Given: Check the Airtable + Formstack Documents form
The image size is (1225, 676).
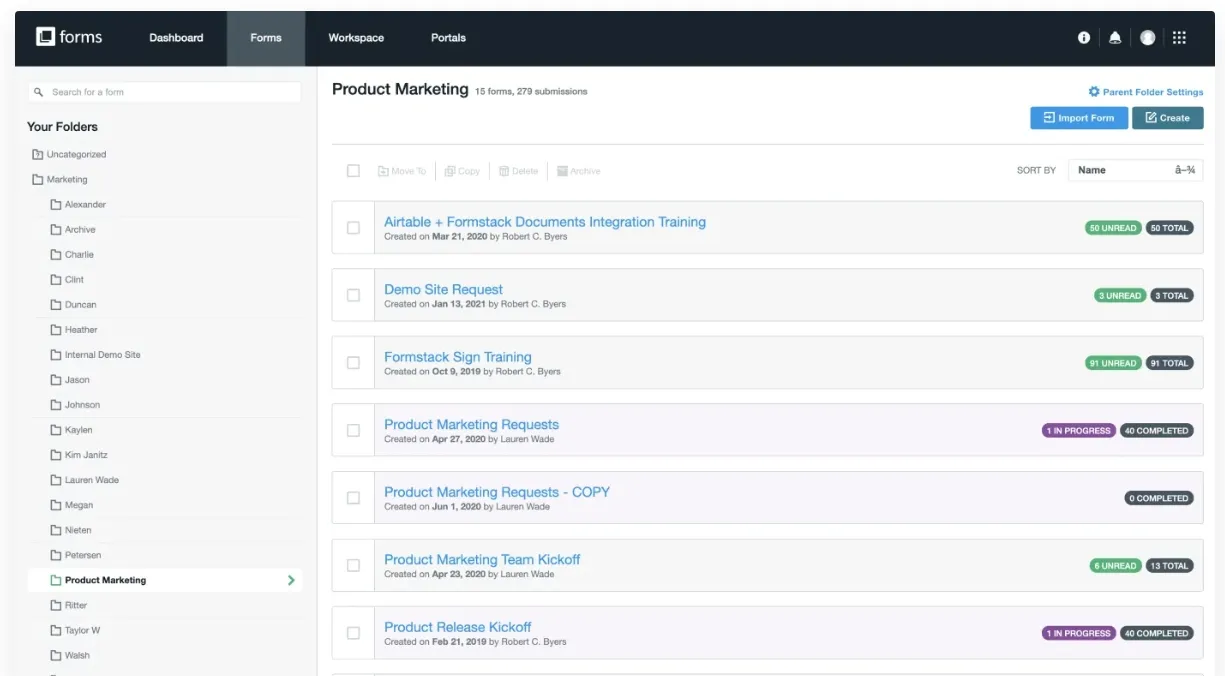Looking at the screenshot, I should pos(353,228).
